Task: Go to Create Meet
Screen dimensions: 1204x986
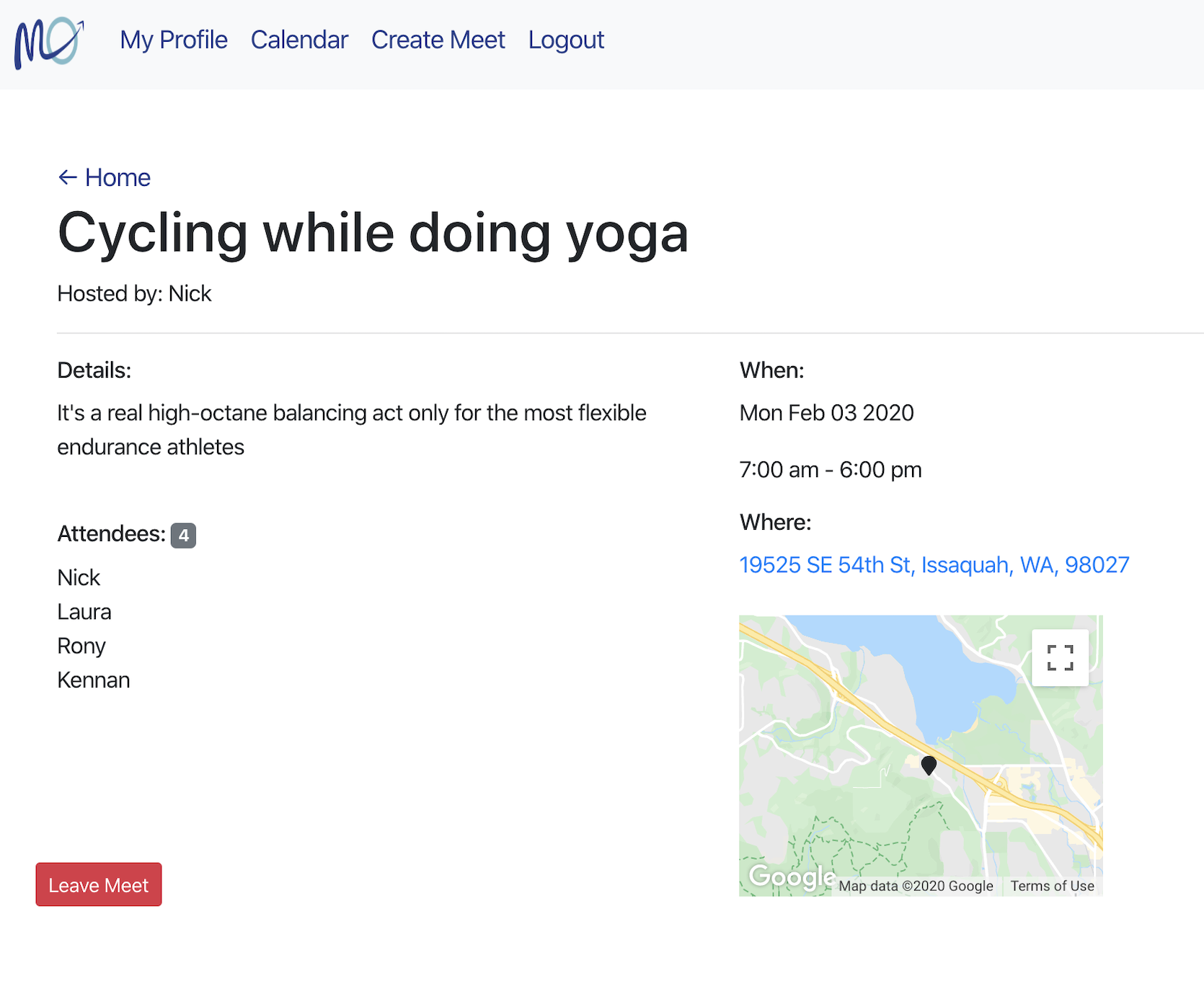Action: (x=438, y=40)
